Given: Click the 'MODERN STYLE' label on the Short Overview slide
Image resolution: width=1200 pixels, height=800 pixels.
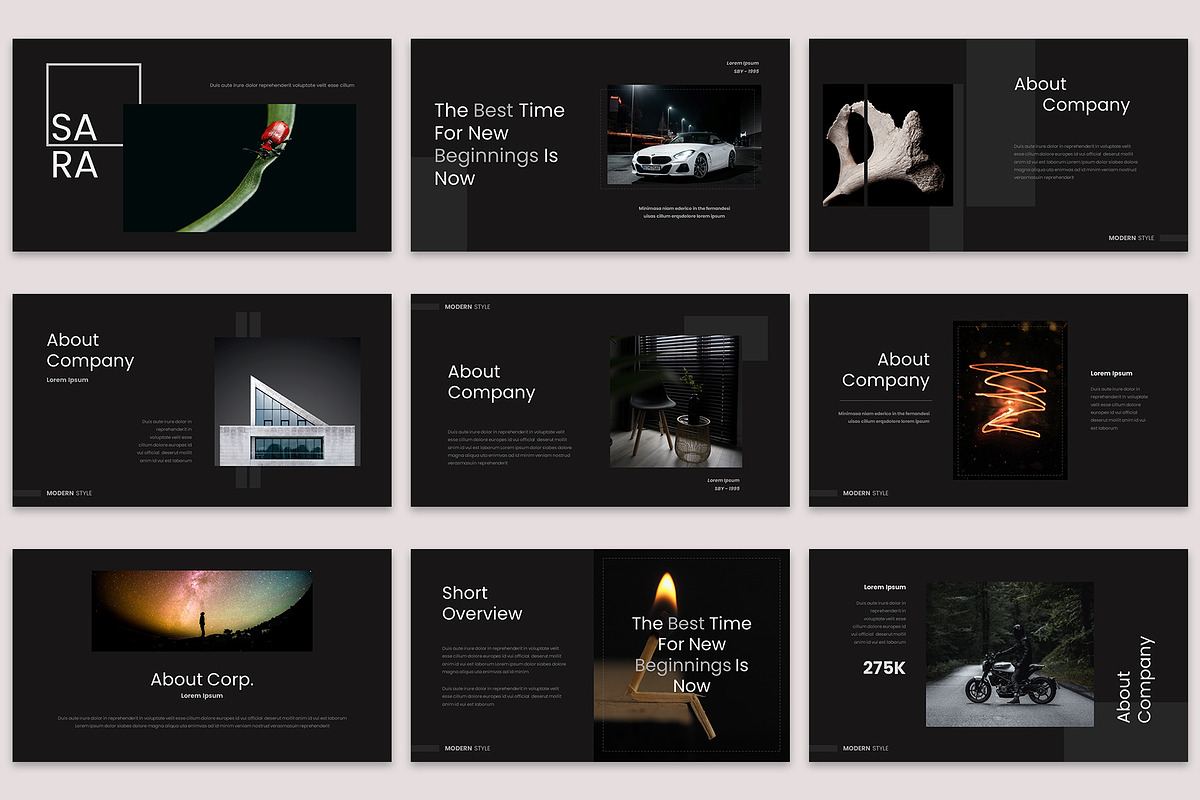Looking at the screenshot, I should tap(467, 748).
